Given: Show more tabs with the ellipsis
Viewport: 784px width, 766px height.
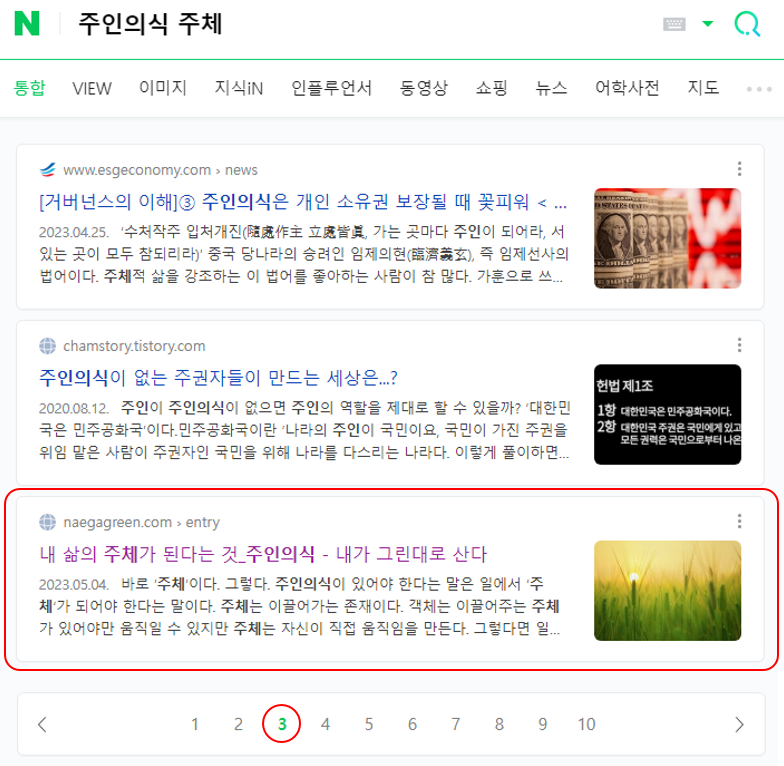Looking at the screenshot, I should click(759, 89).
